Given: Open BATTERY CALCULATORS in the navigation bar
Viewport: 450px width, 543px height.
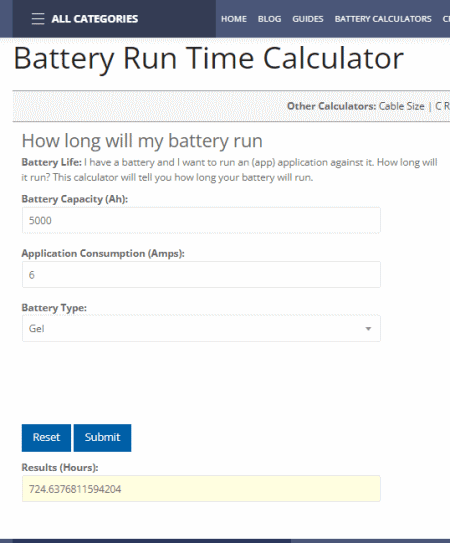Looking at the screenshot, I should [x=383, y=19].
